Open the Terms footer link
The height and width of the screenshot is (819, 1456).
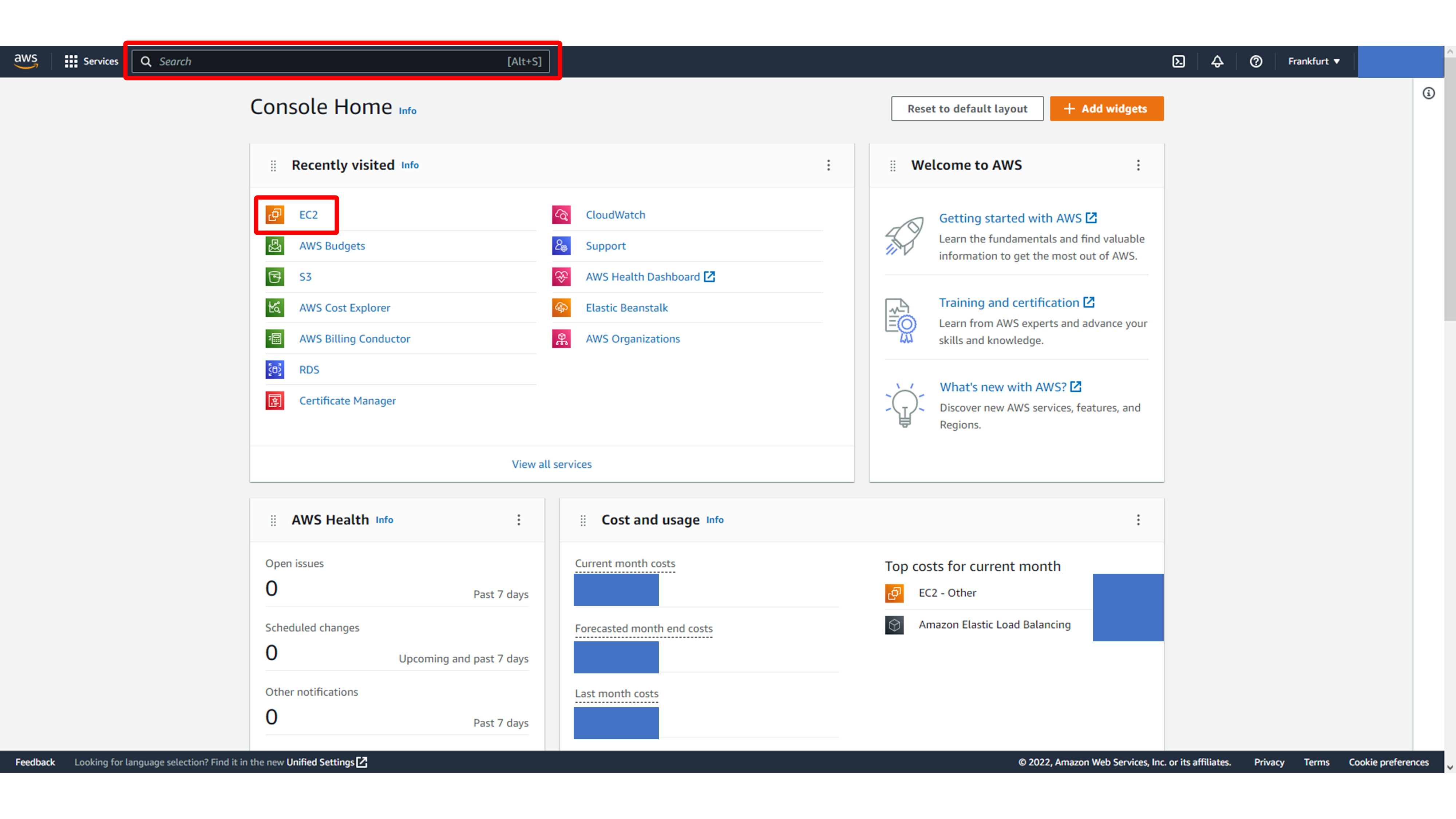(x=1316, y=762)
